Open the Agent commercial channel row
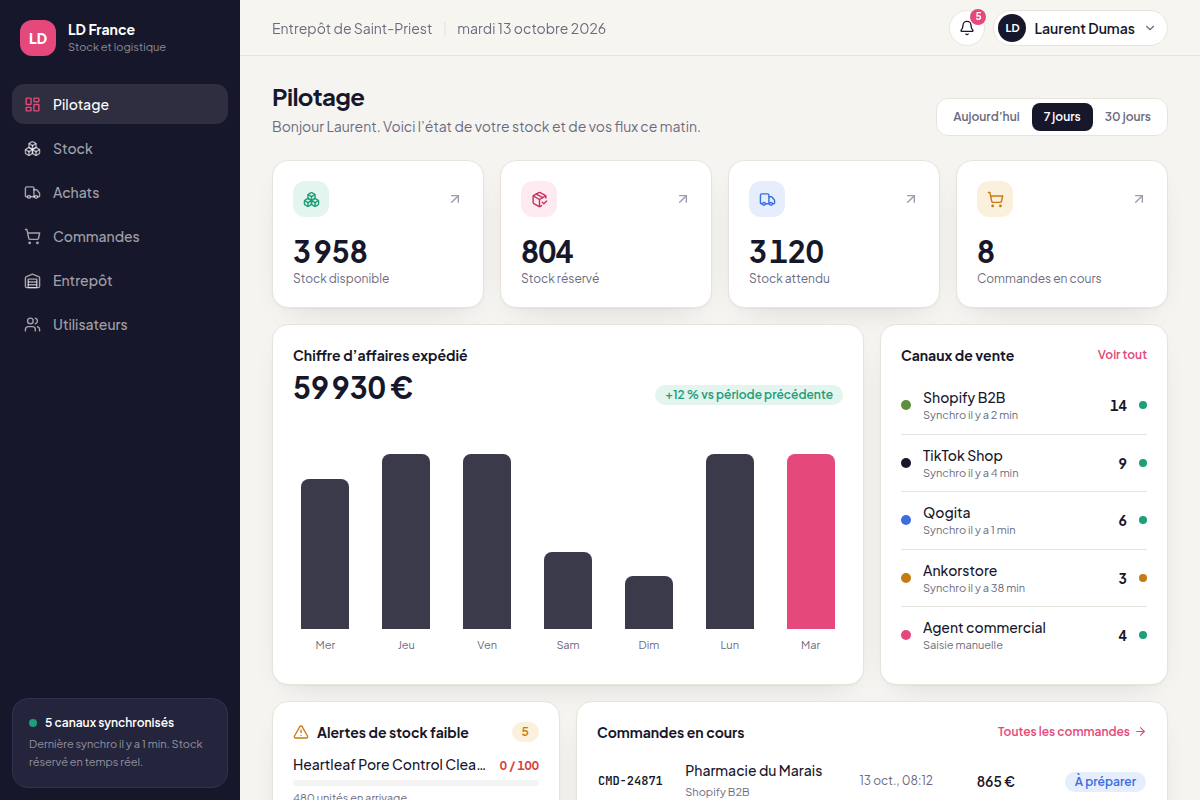The width and height of the screenshot is (1200, 800). (x=1024, y=635)
